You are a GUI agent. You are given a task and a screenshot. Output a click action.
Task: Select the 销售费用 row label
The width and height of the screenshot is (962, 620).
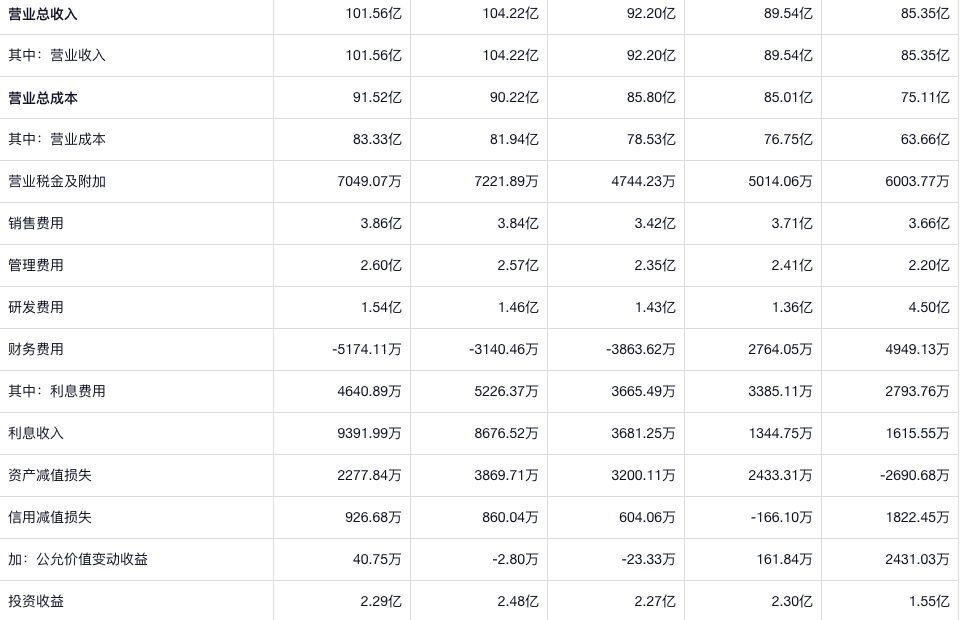[36, 223]
